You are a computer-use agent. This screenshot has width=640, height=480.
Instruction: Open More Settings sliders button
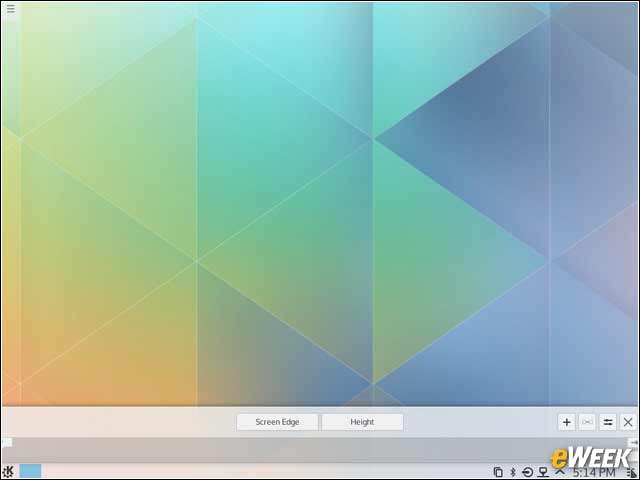point(608,422)
